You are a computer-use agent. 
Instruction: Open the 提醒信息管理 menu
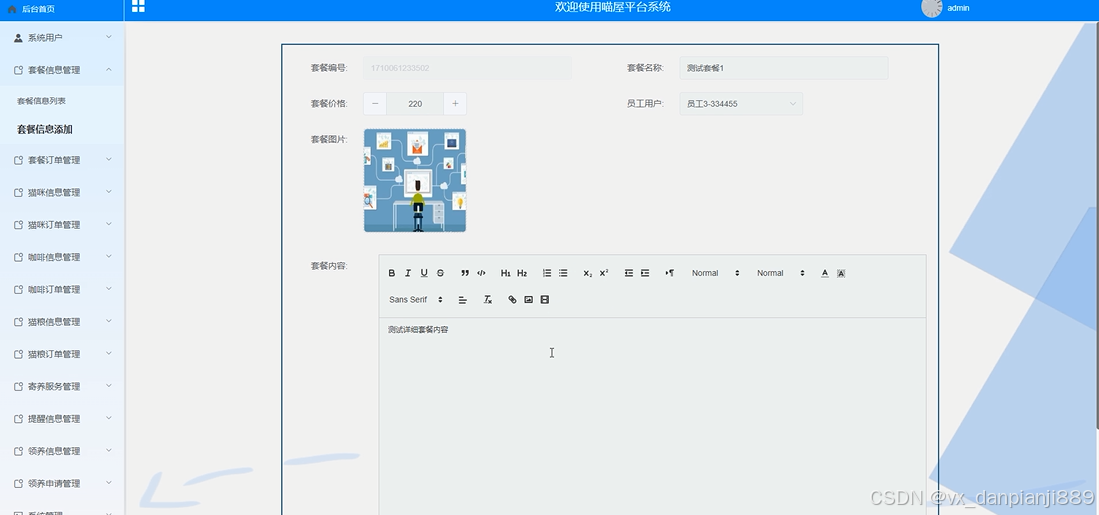click(x=62, y=418)
